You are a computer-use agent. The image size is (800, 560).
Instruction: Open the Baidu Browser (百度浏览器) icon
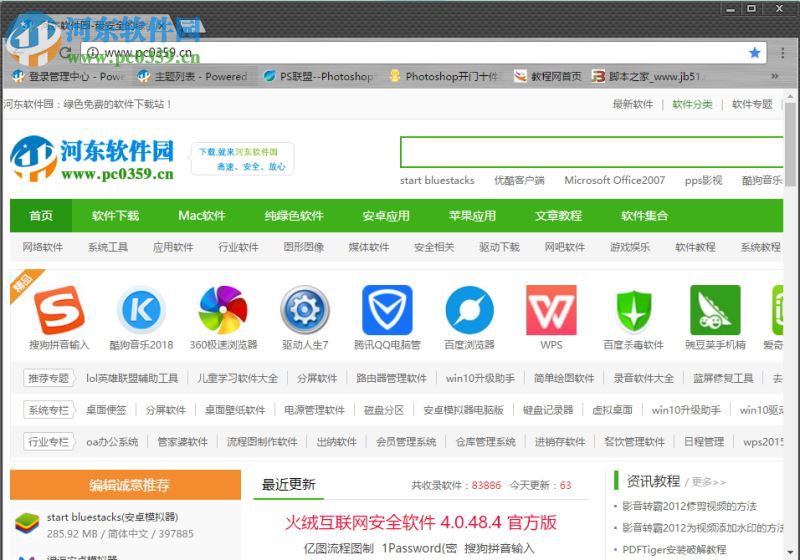tap(469, 310)
